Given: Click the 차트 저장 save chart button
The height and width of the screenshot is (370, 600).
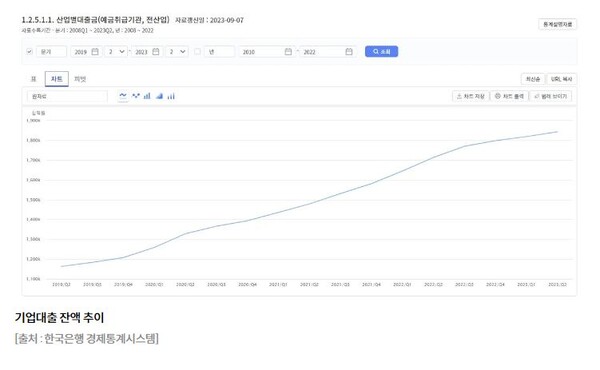Looking at the screenshot, I should (x=471, y=96).
